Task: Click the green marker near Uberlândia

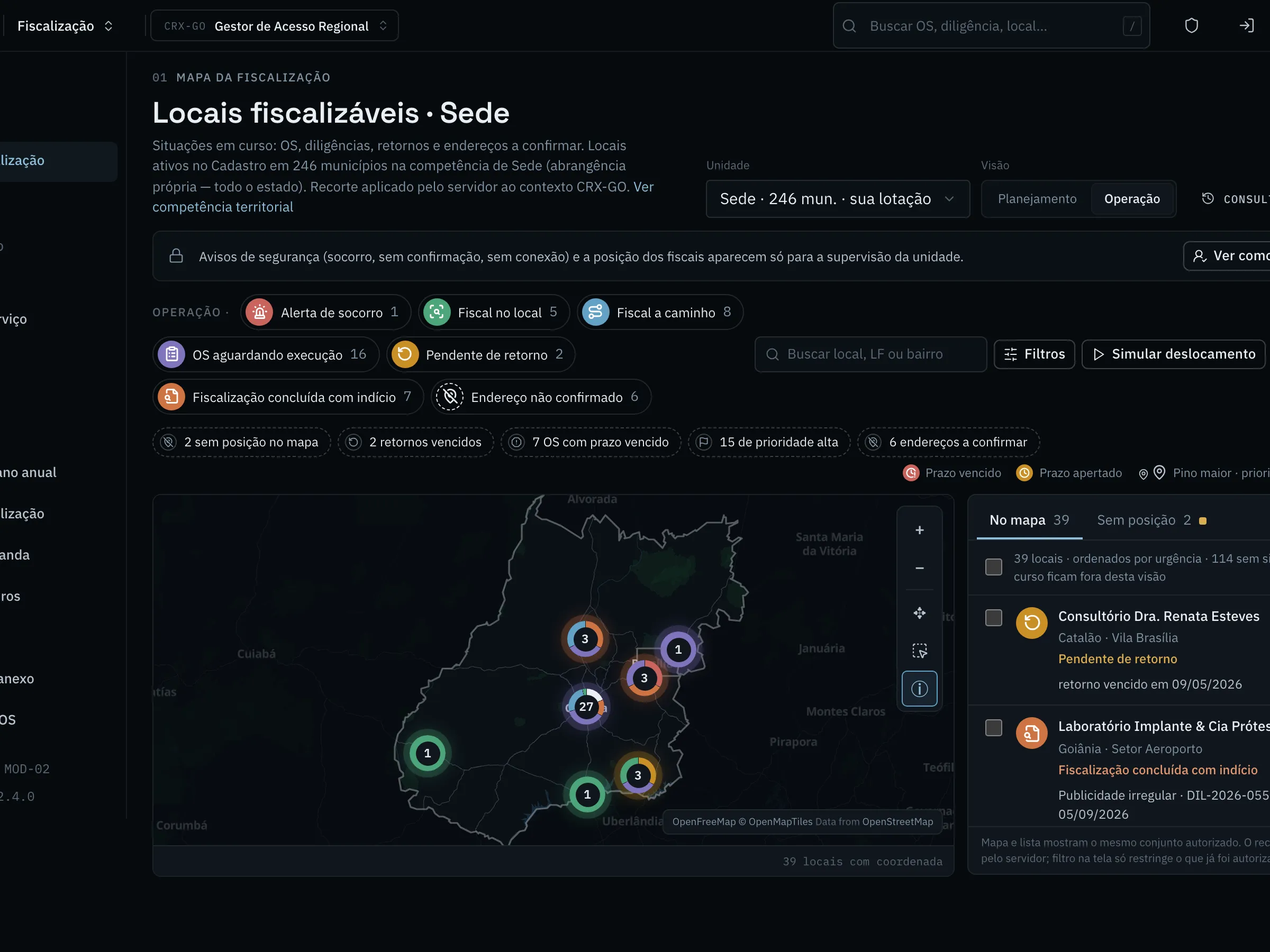Action: tap(587, 794)
